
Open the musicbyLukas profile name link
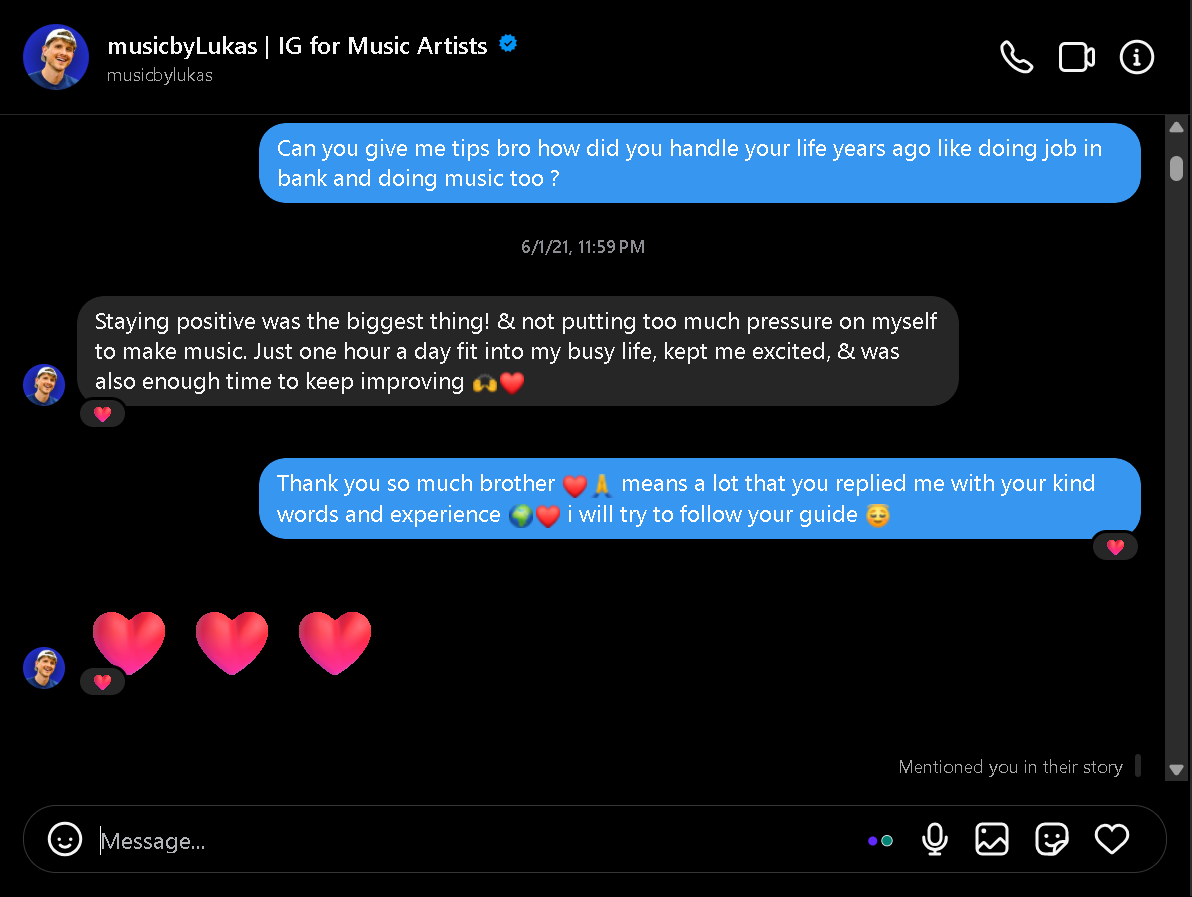click(x=297, y=46)
